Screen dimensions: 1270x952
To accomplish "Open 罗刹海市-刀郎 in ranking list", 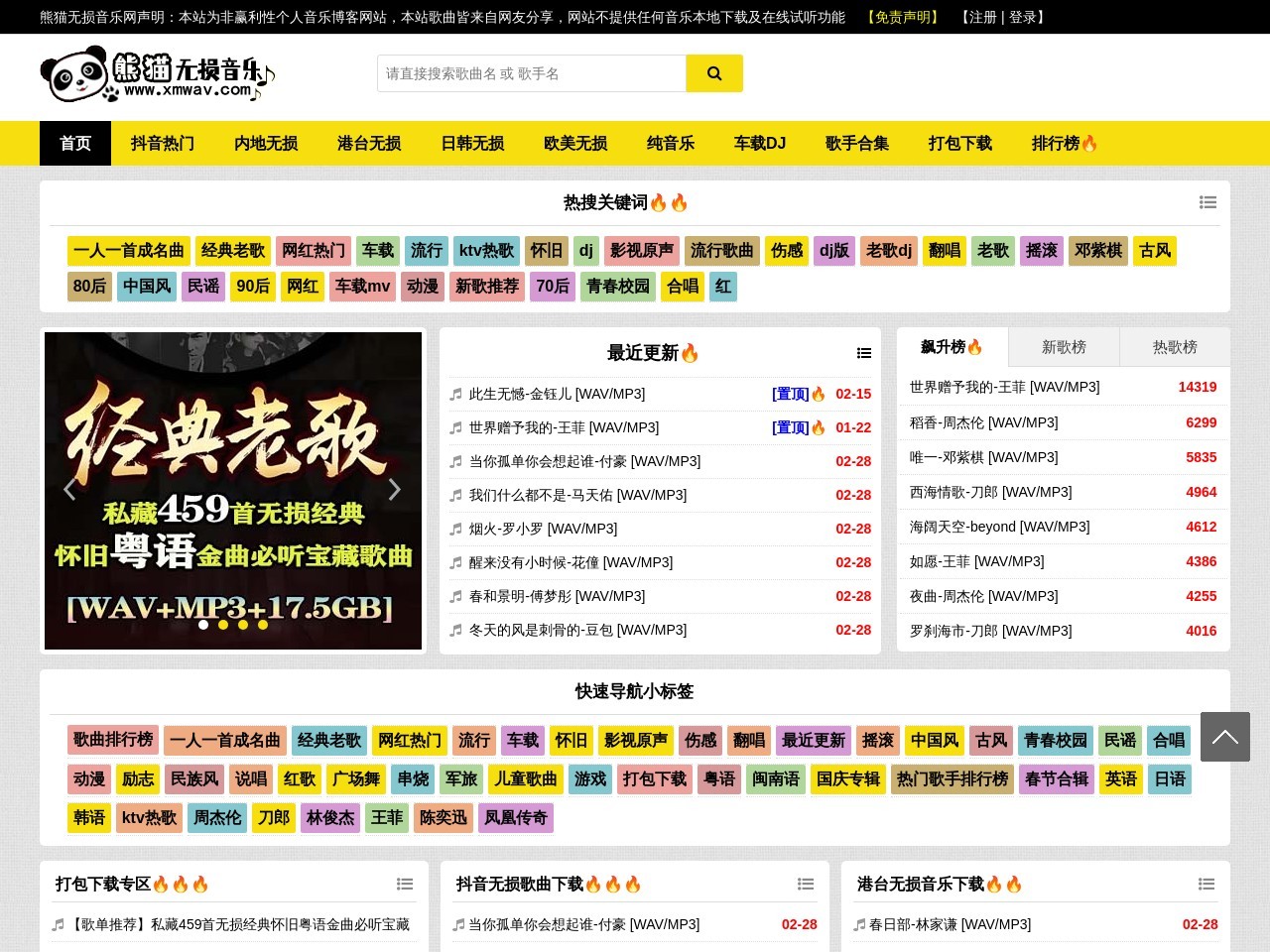I will coord(990,631).
